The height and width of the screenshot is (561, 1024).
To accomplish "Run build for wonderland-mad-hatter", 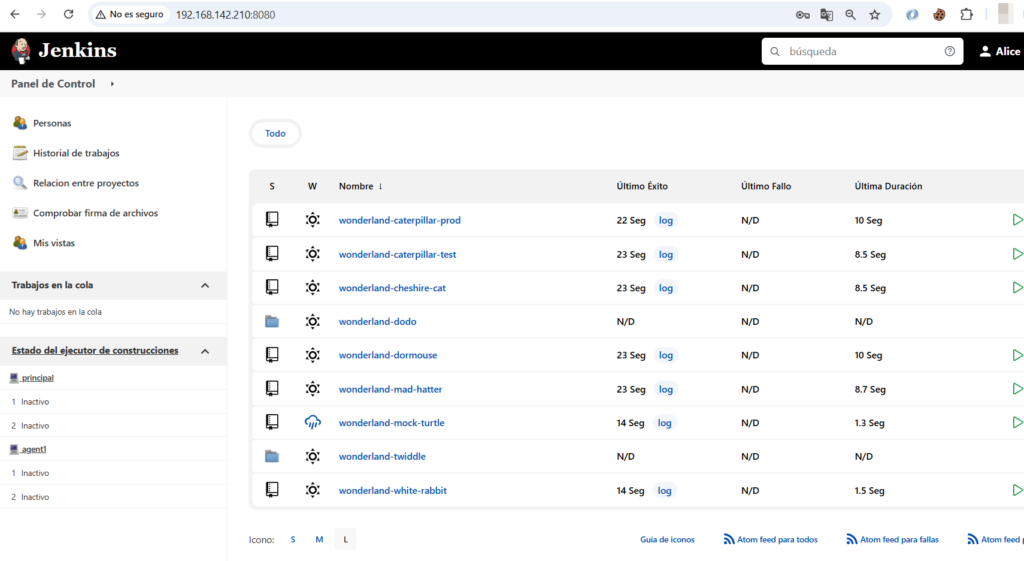I will click(x=1017, y=389).
